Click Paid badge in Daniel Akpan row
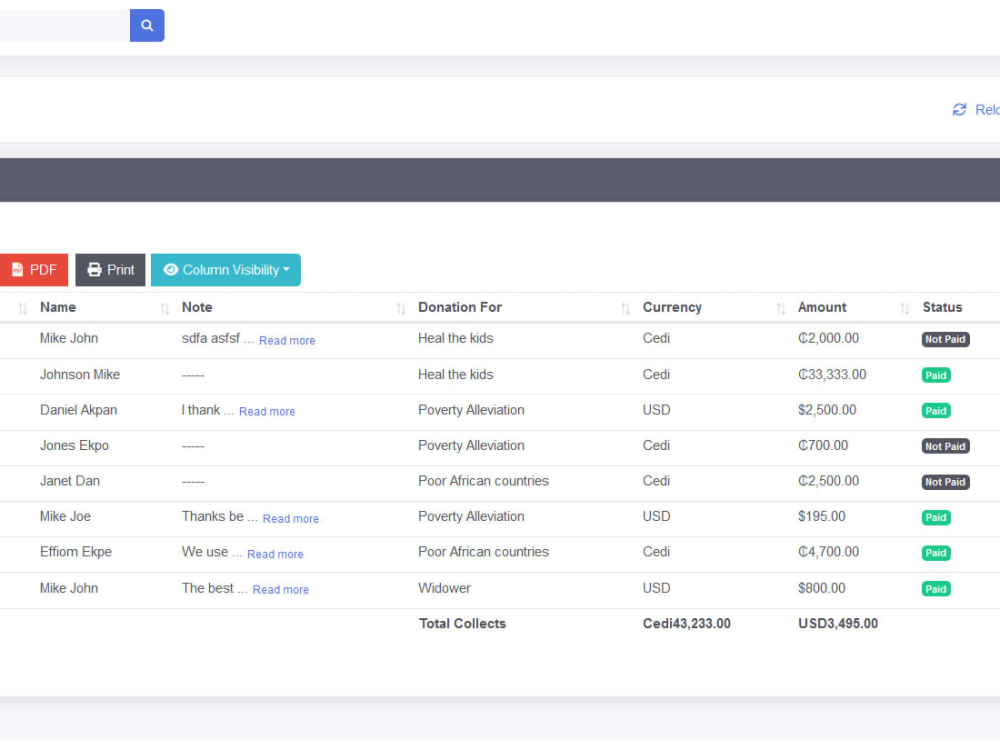This screenshot has width=1000, height=750. 936,411
